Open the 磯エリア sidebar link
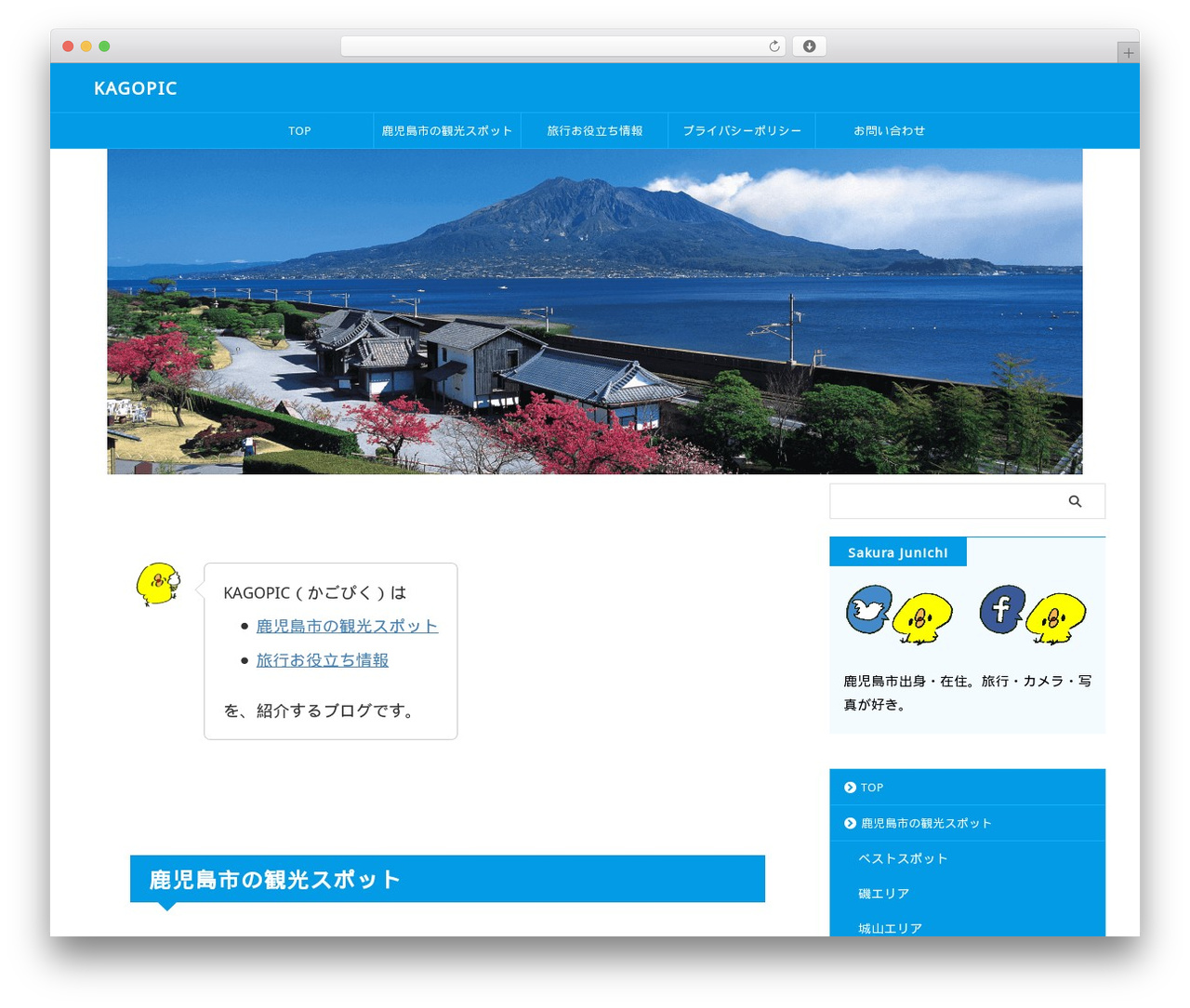 [884, 894]
